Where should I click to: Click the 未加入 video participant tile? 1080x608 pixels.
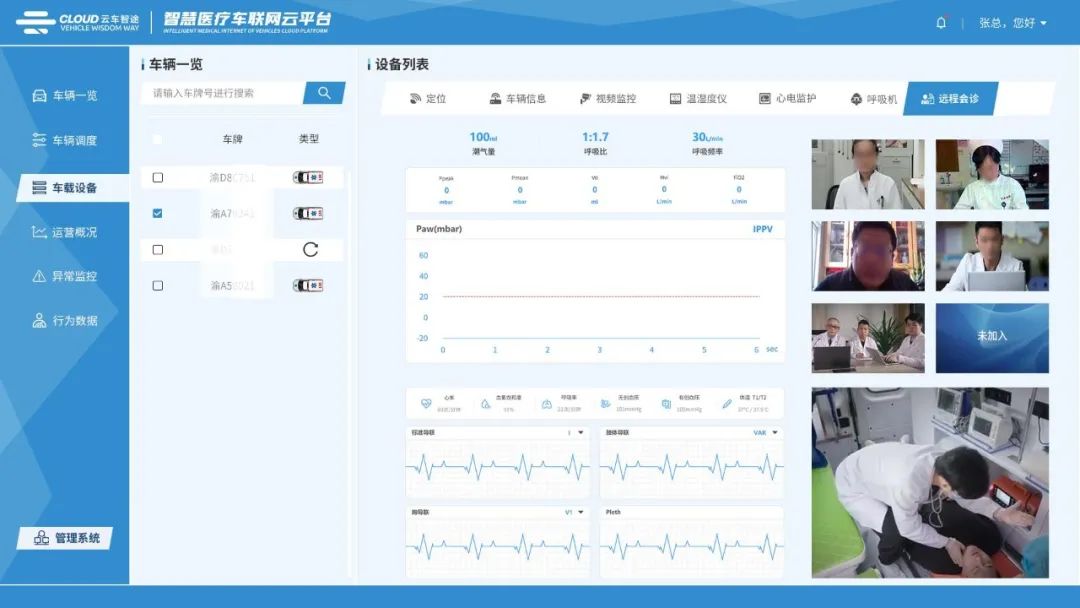coord(992,337)
